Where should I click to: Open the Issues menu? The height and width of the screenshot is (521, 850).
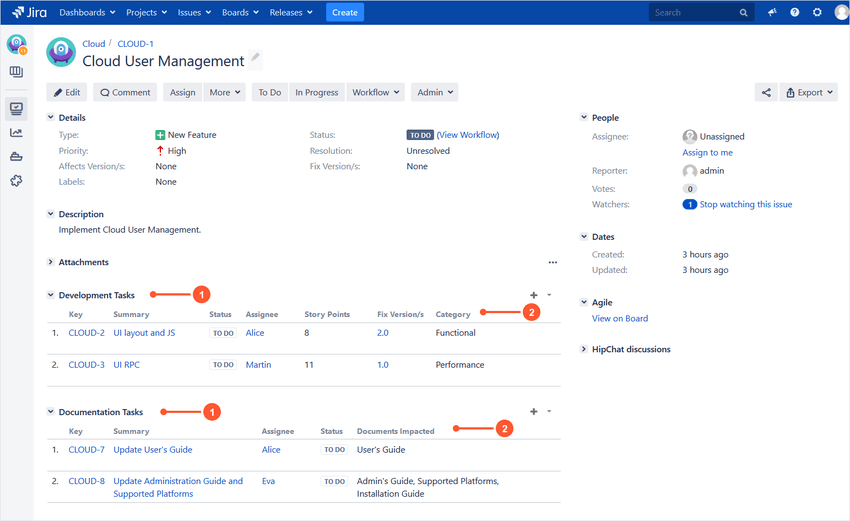[194, 12]
